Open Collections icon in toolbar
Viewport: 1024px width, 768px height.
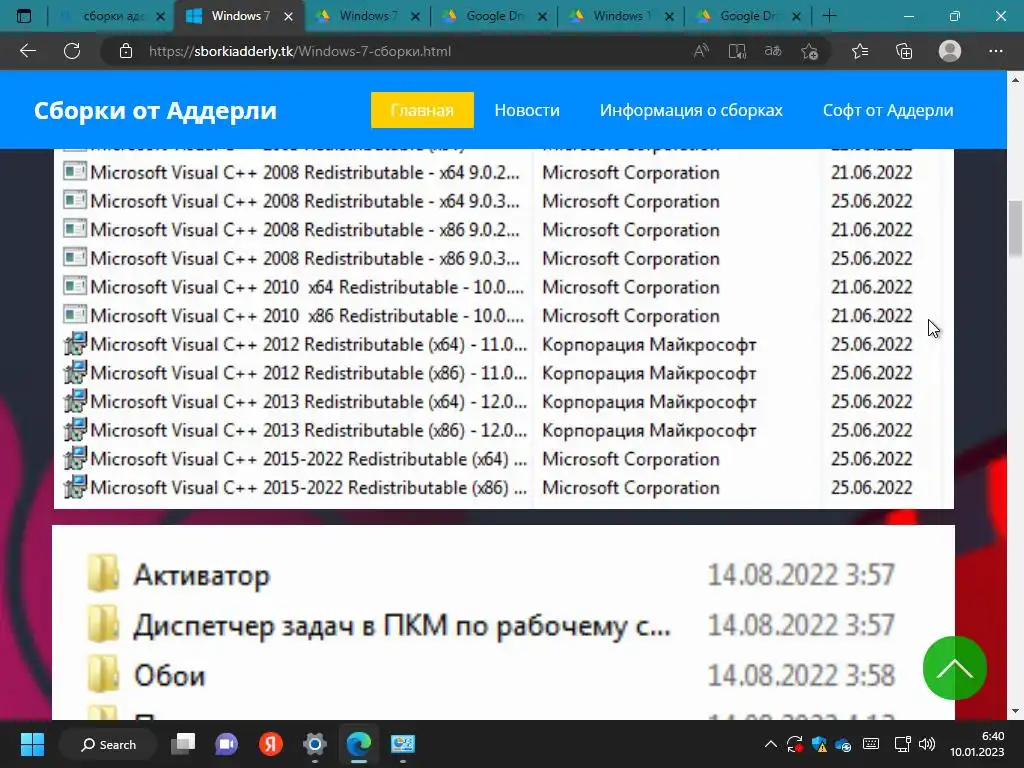904,51
